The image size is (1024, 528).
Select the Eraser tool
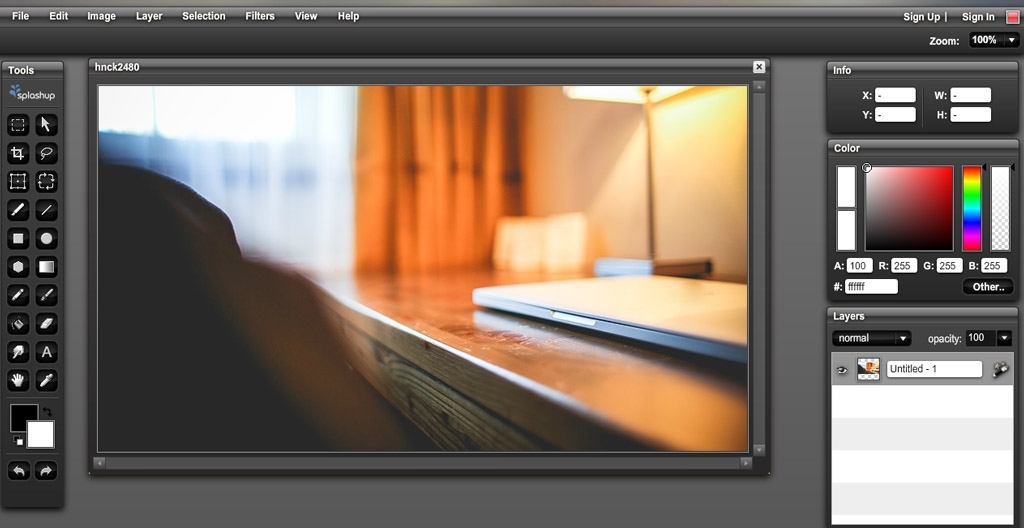[46, 323]
